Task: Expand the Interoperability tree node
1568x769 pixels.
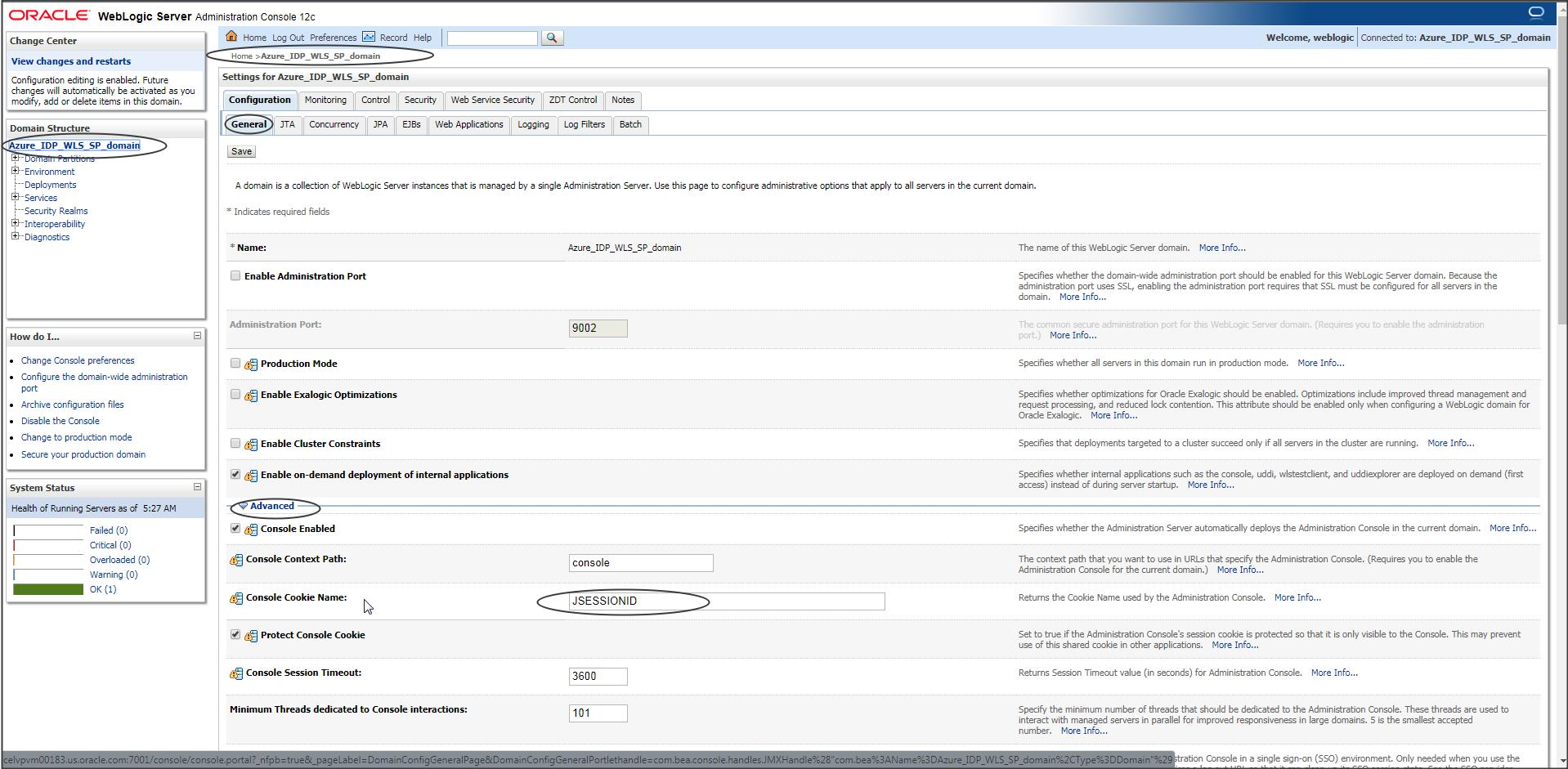Action: tap(15, 223)
